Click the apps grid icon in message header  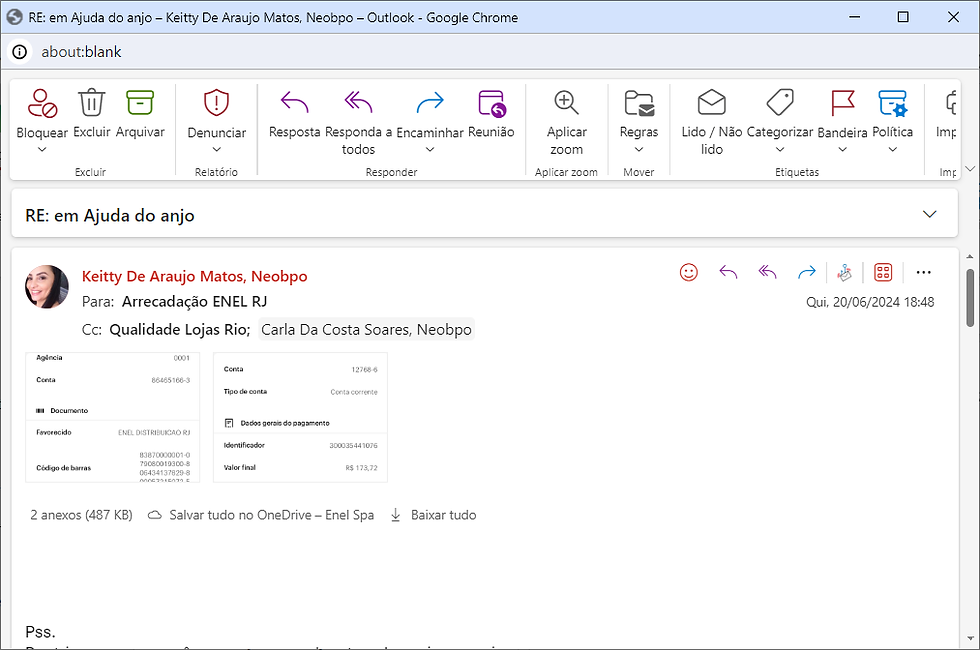[883, 272]
